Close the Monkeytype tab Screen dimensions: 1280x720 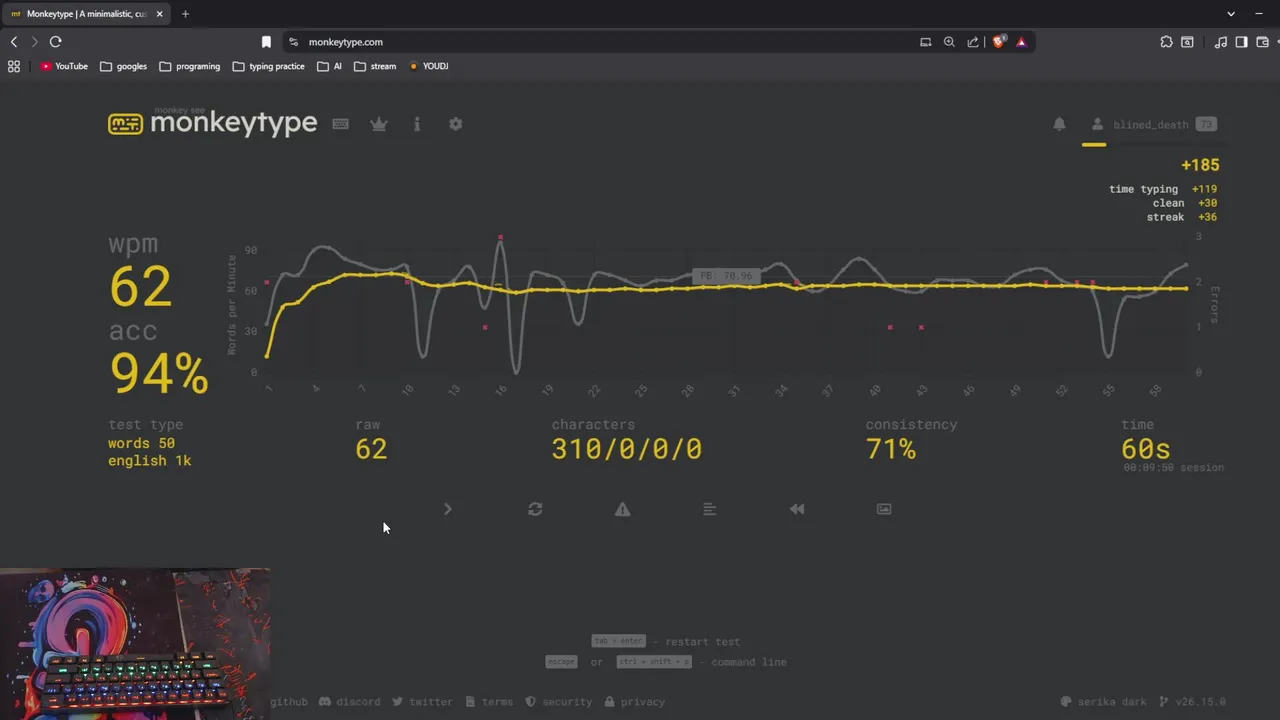[x=159, y=14]
